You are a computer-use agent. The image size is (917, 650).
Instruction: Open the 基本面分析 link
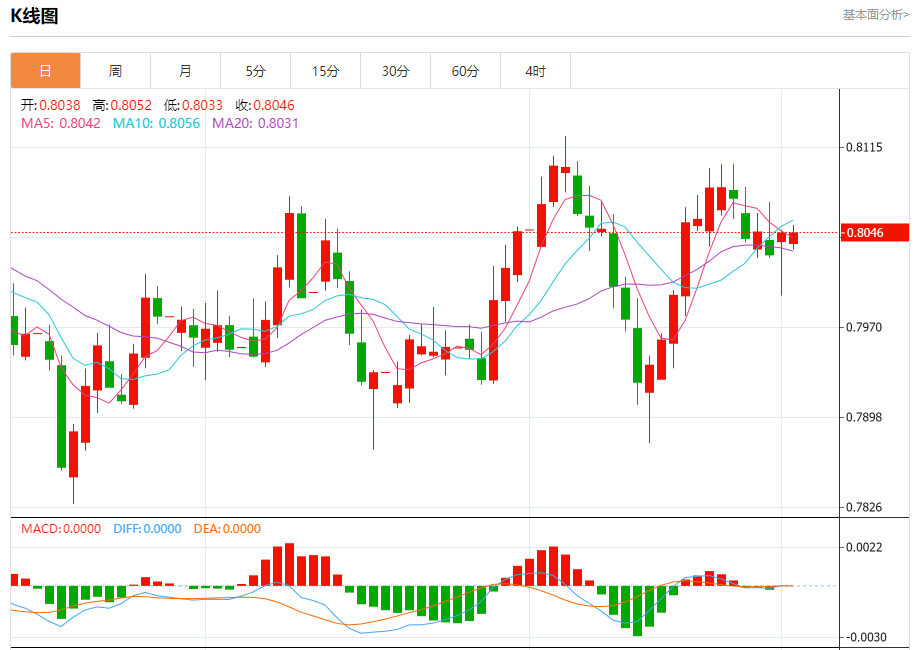875,15
